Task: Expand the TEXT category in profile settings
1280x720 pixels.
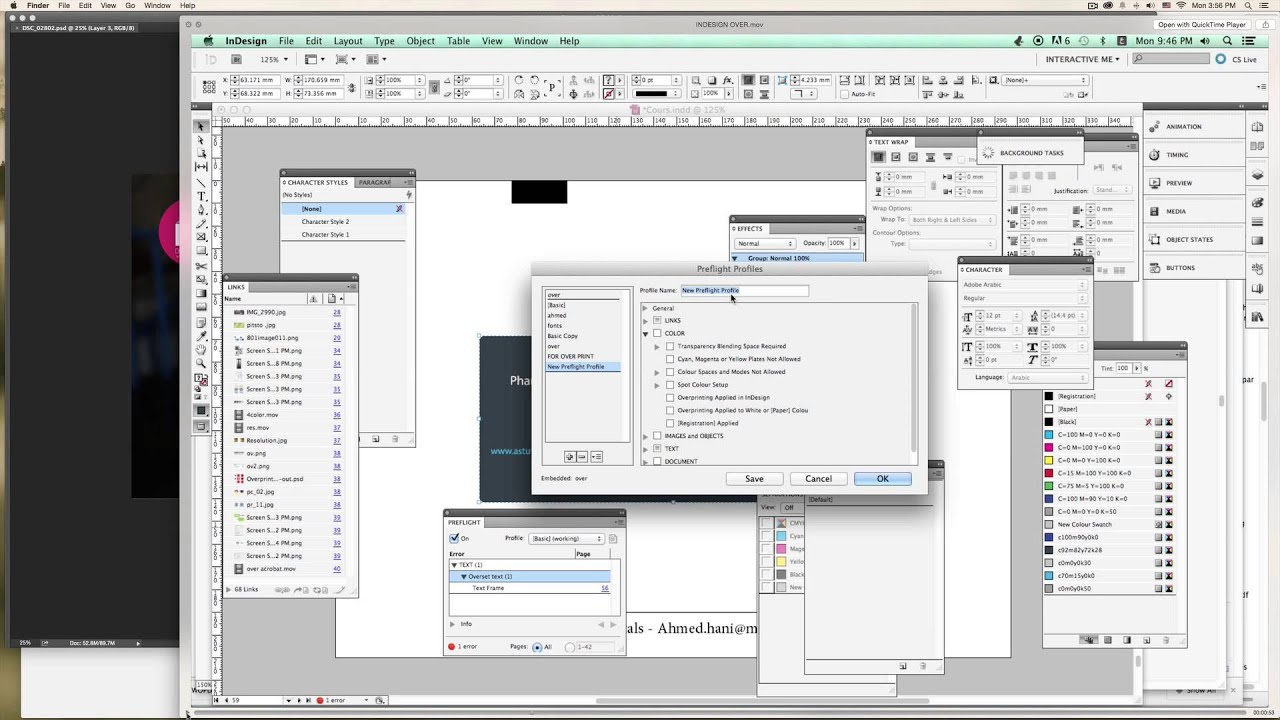Action: (646, 449)
